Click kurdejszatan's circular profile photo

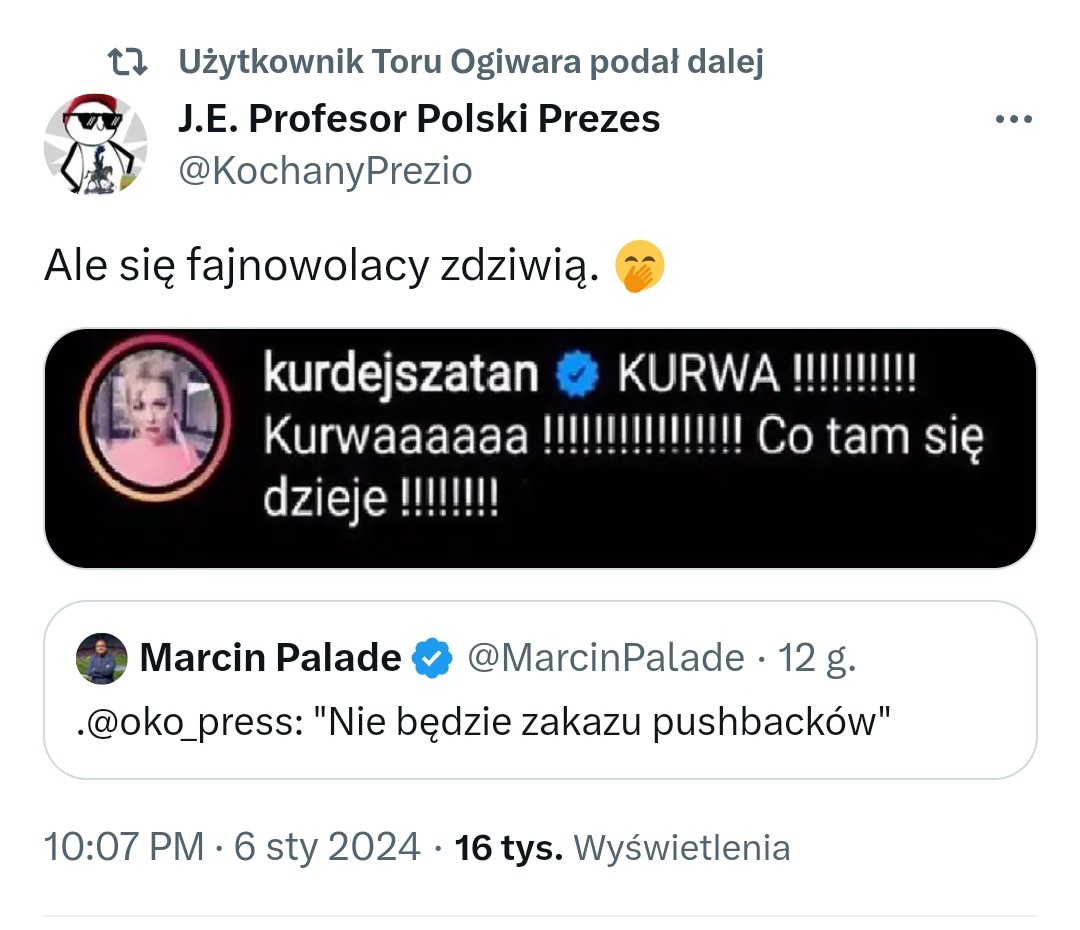pyautogui.click(x=155, y=418)
